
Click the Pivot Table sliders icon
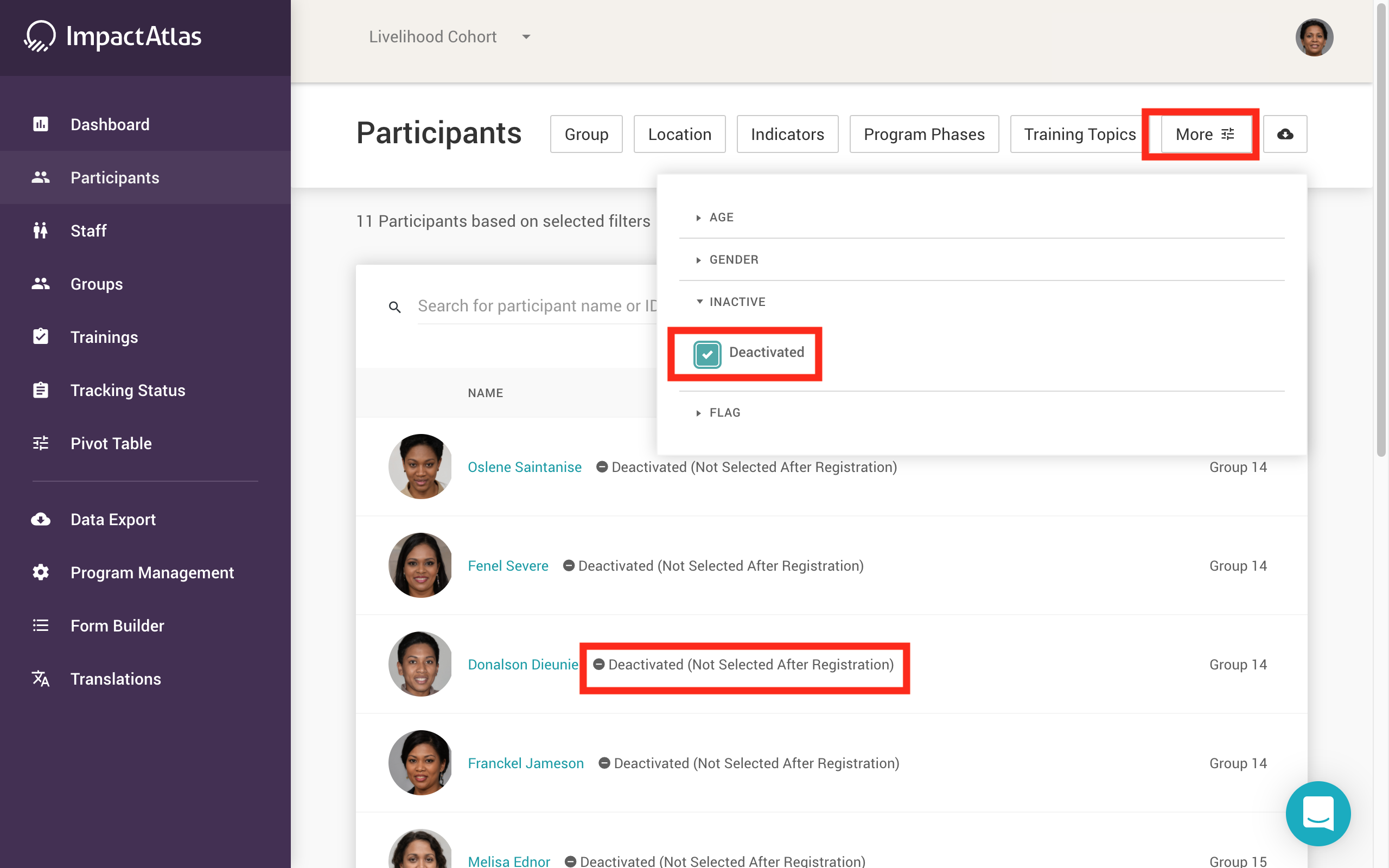(41, 443)
